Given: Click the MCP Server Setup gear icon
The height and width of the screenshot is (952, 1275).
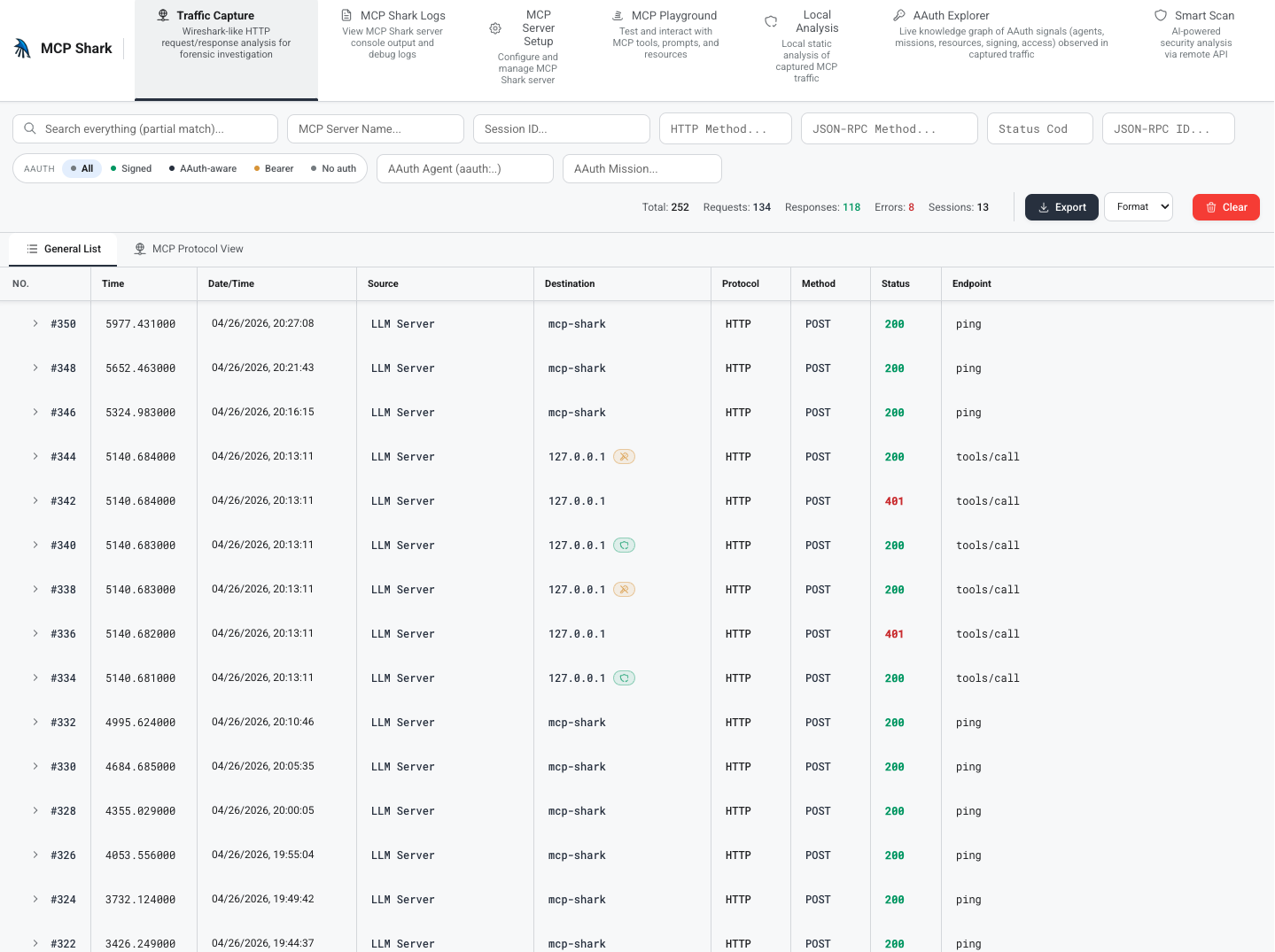Looking at the screenshot, I should coord(495,28).
